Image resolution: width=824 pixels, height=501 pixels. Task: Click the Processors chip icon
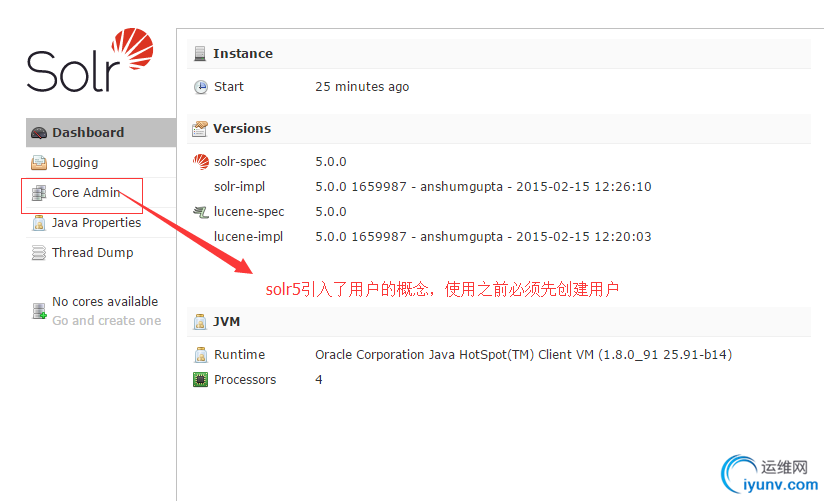(x=200, y=380)
